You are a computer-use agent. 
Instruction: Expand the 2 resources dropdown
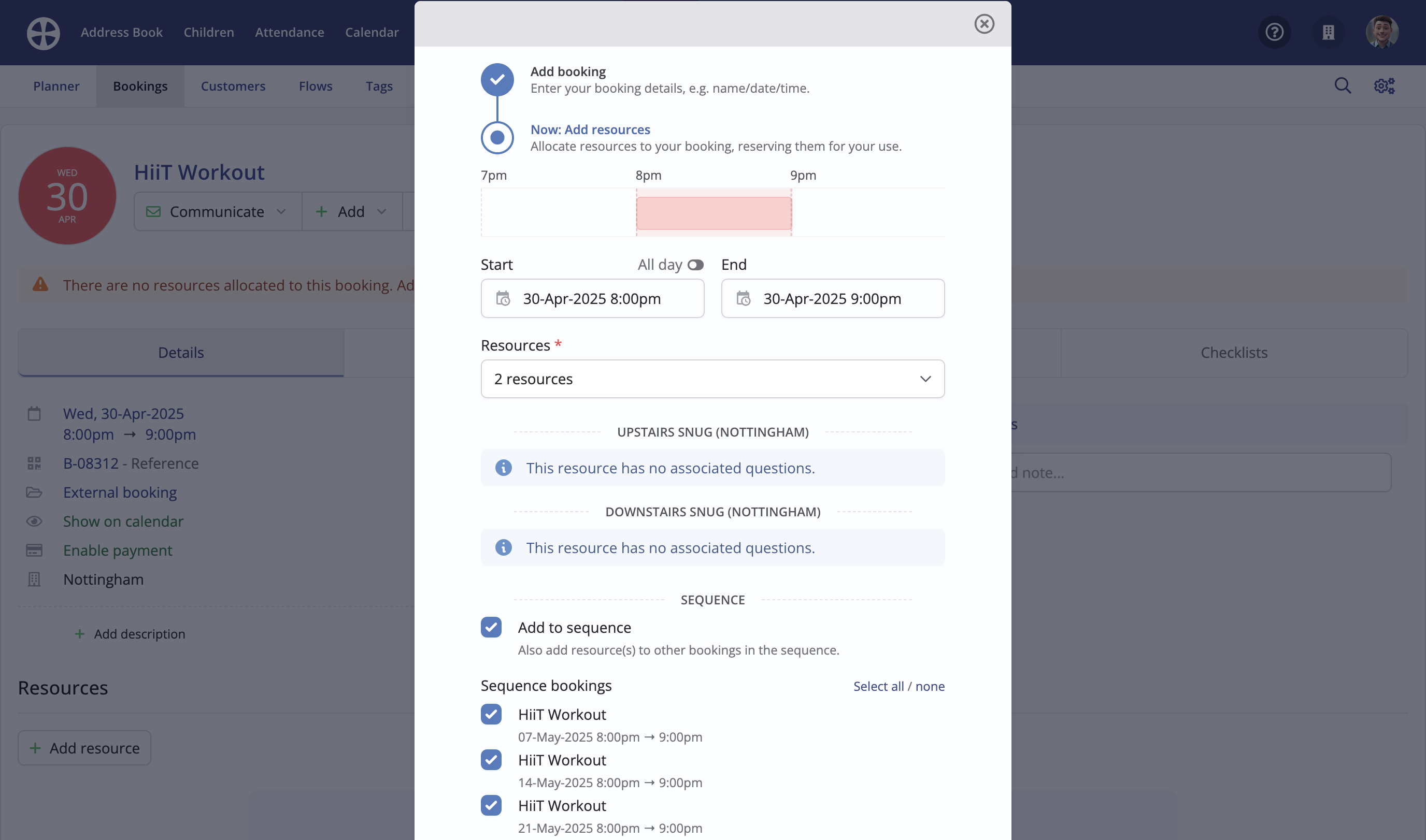click(712, 379)
